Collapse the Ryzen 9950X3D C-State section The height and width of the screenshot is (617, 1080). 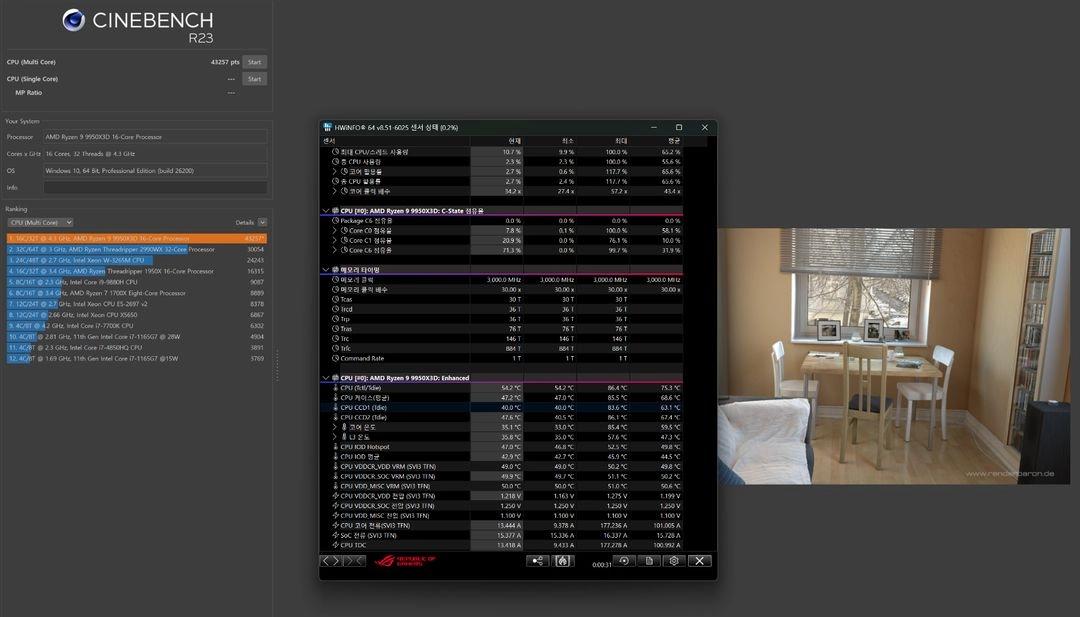[326, 211]
